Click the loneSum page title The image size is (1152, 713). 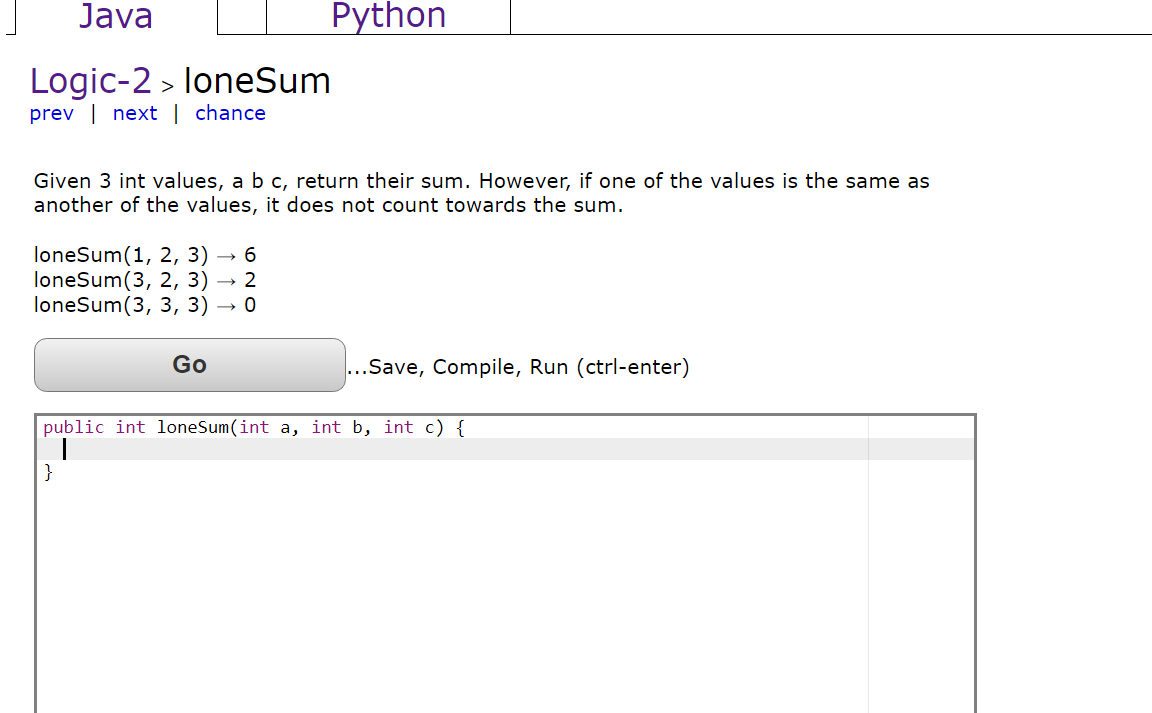[257, 80]
